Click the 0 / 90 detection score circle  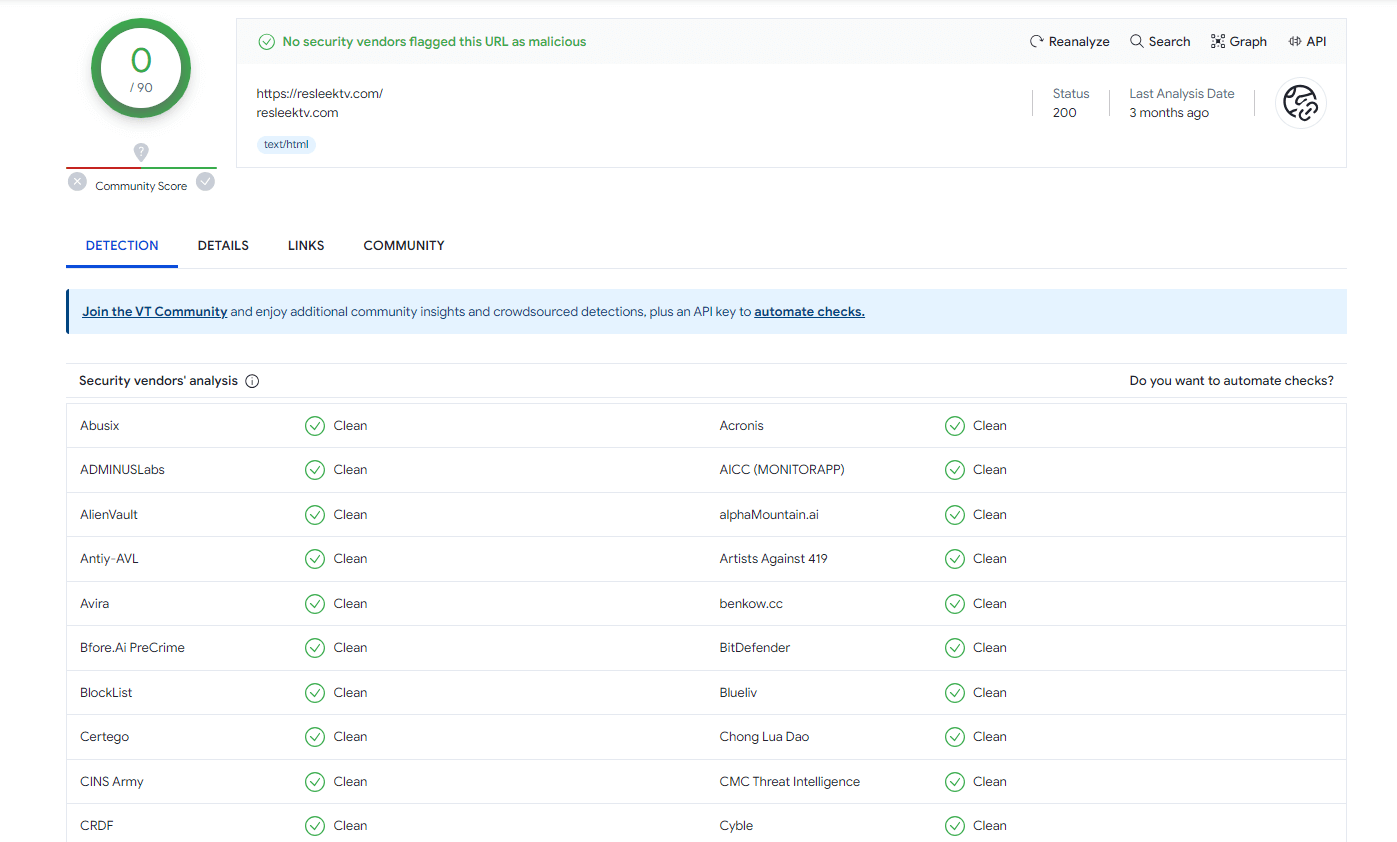(x=141, y=68)
